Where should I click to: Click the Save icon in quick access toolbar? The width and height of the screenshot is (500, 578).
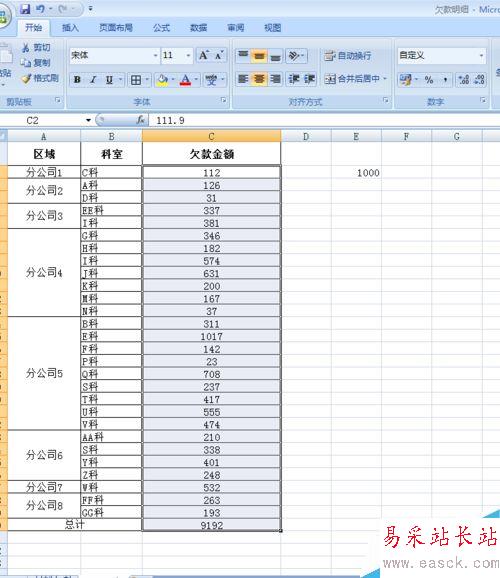25,9
